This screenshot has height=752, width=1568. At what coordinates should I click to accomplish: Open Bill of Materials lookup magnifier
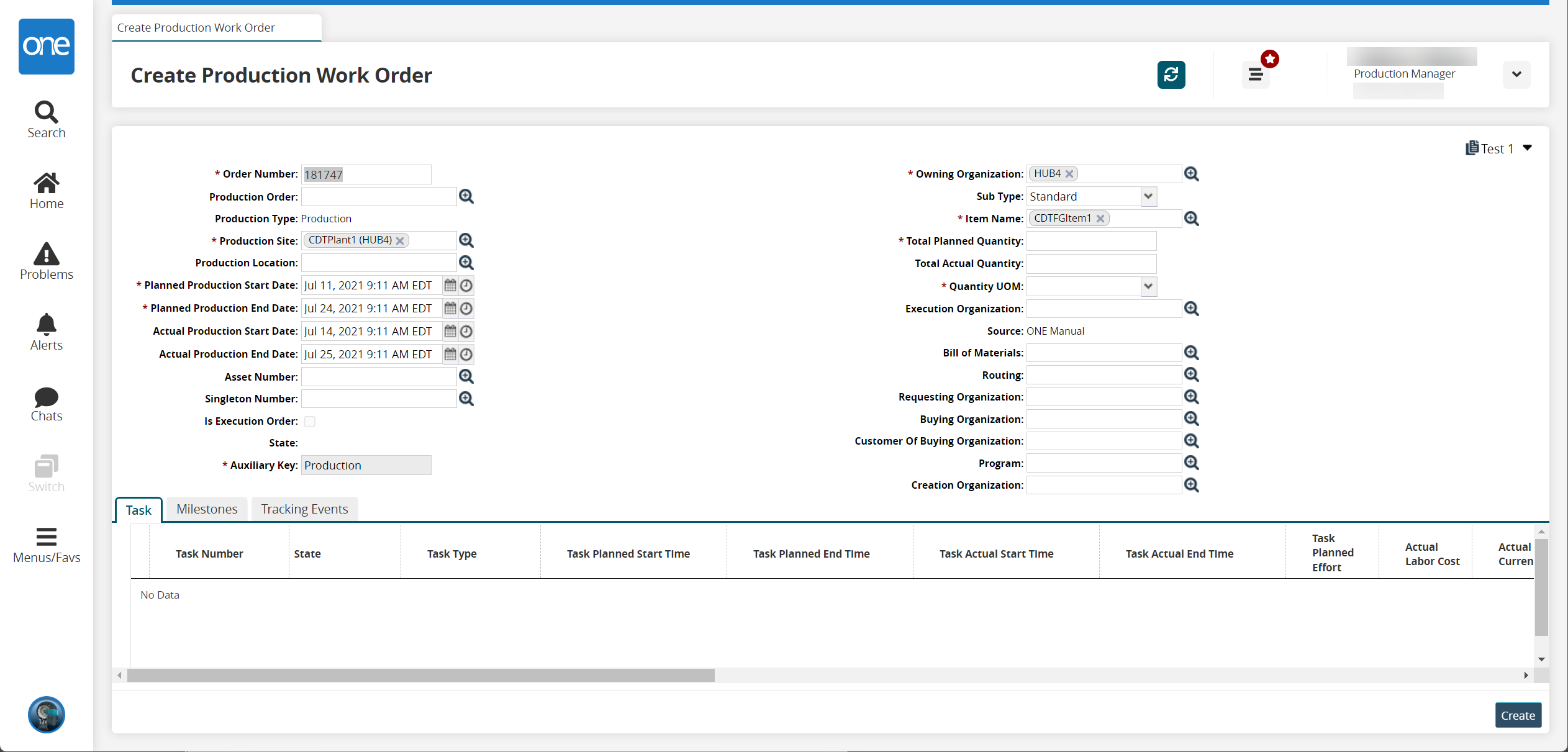1192,353
